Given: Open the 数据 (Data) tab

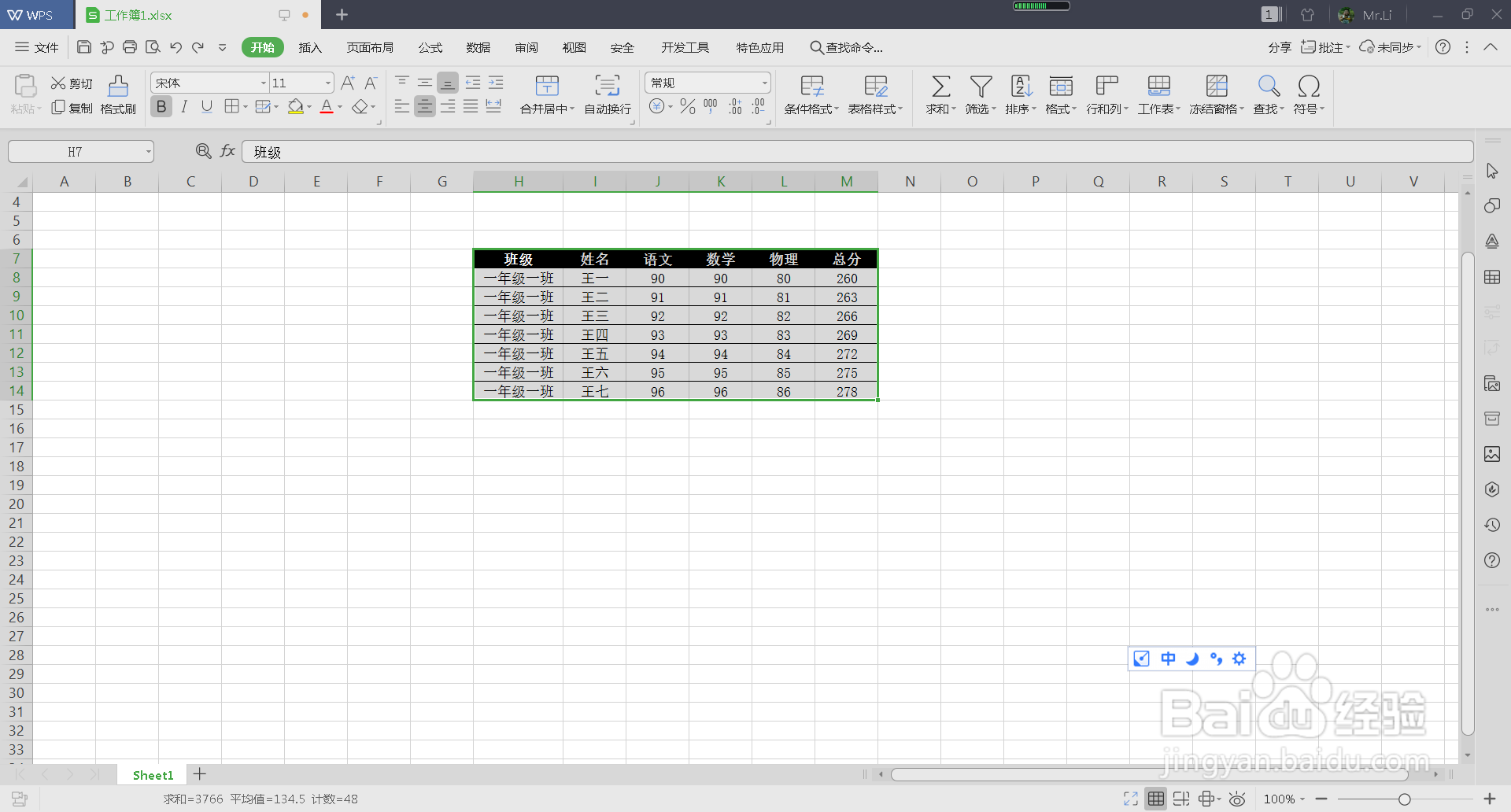Looking at the screenshot, I should [478, 47].
